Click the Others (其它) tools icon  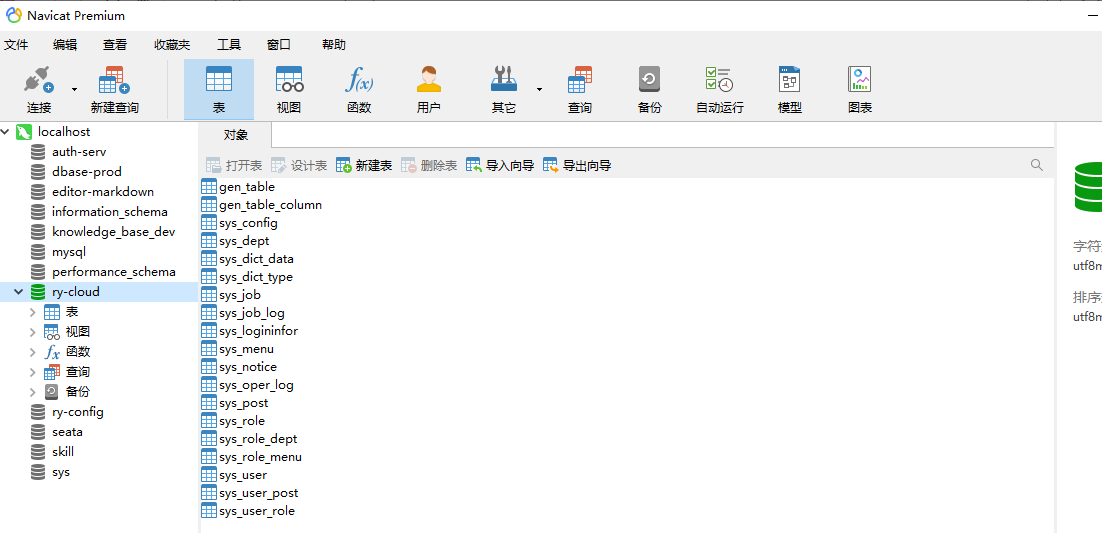[x=503, y=79]
